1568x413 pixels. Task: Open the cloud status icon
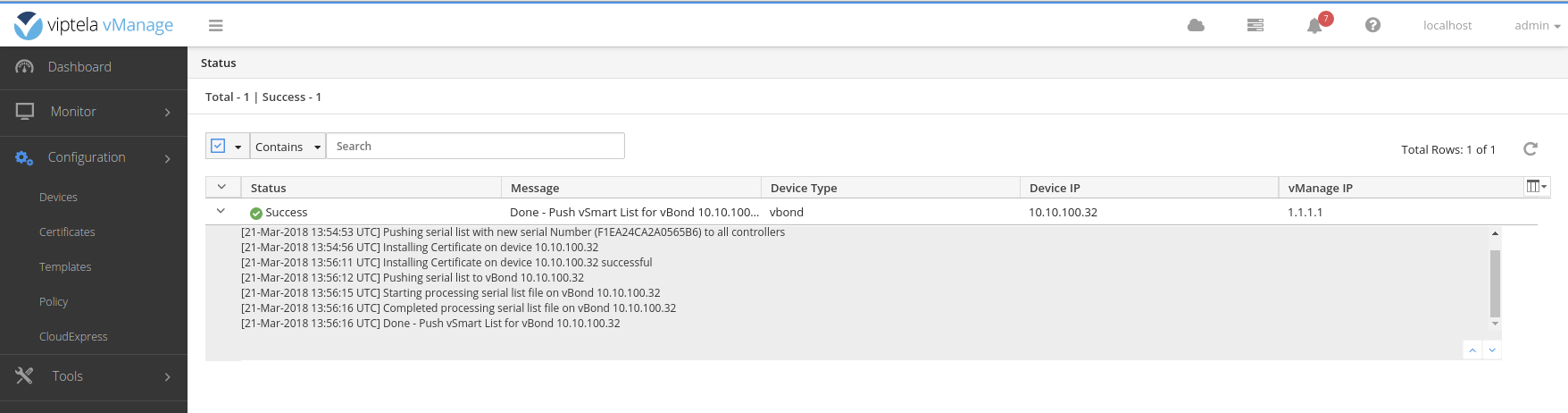click(x=1196, y=25)
